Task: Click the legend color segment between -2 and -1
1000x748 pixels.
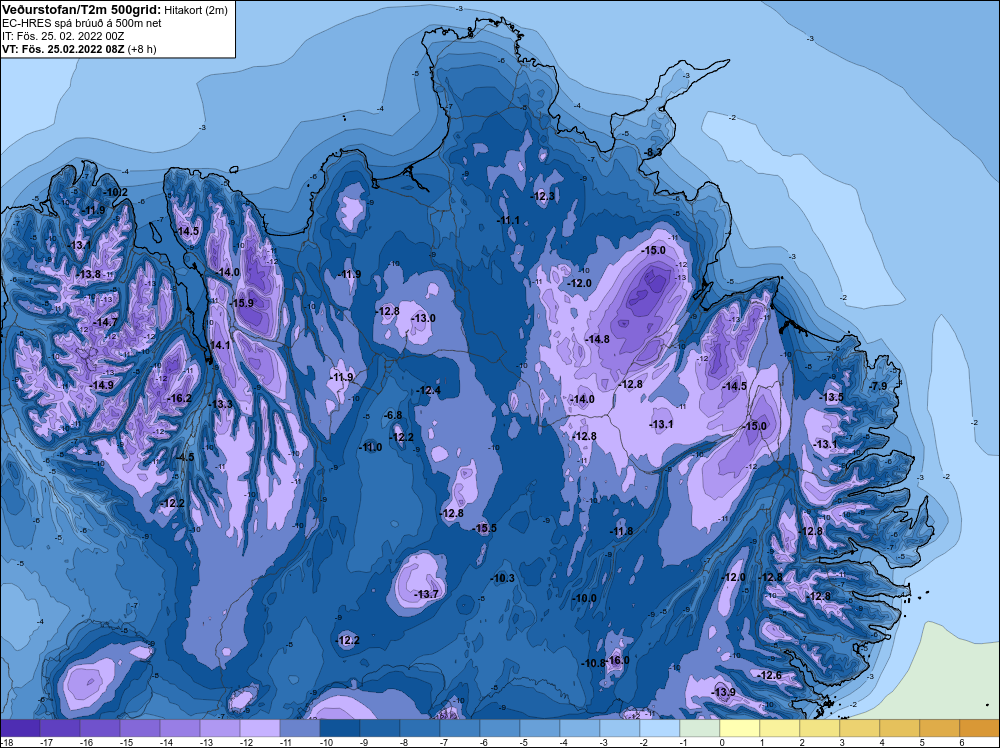Action: 660,728
